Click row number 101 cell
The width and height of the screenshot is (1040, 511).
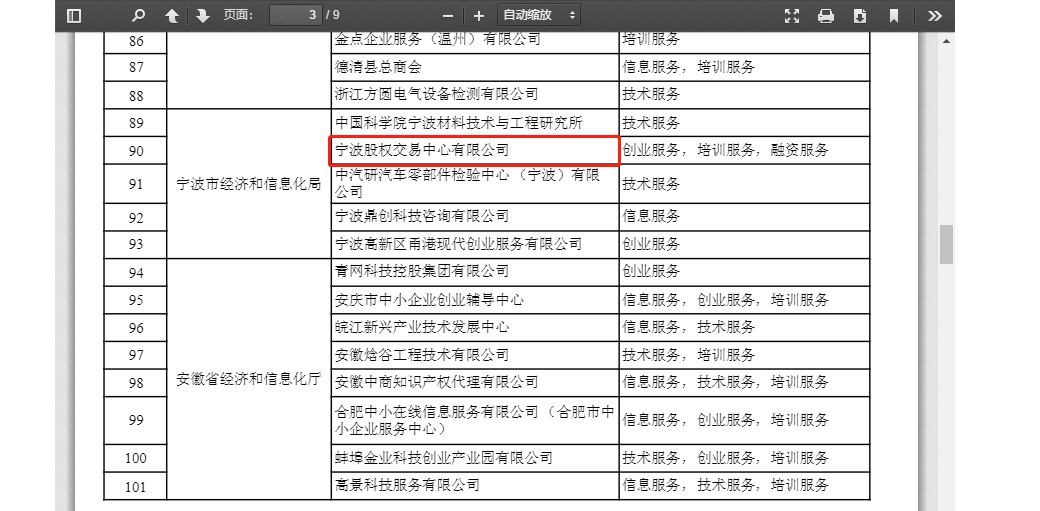[135, 486]
